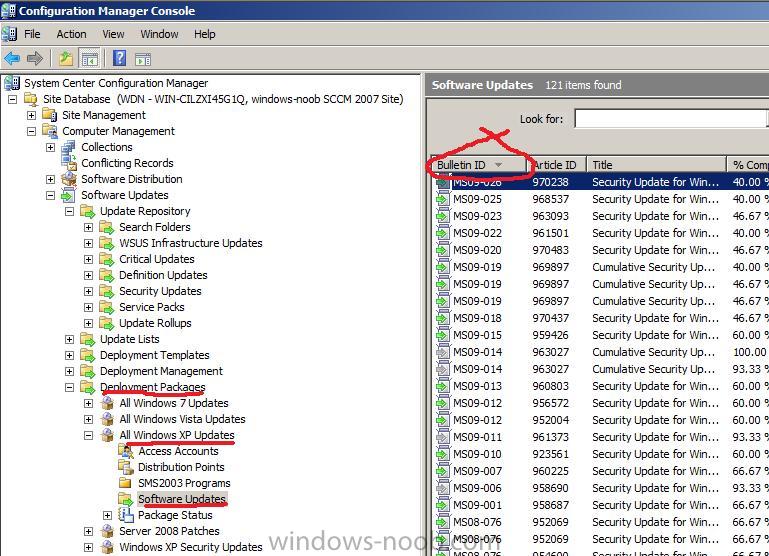The width and height of the screenshot is (769, 556).
Task: Toggle the Show/Hide action pane icon
Action: point(143,59)
